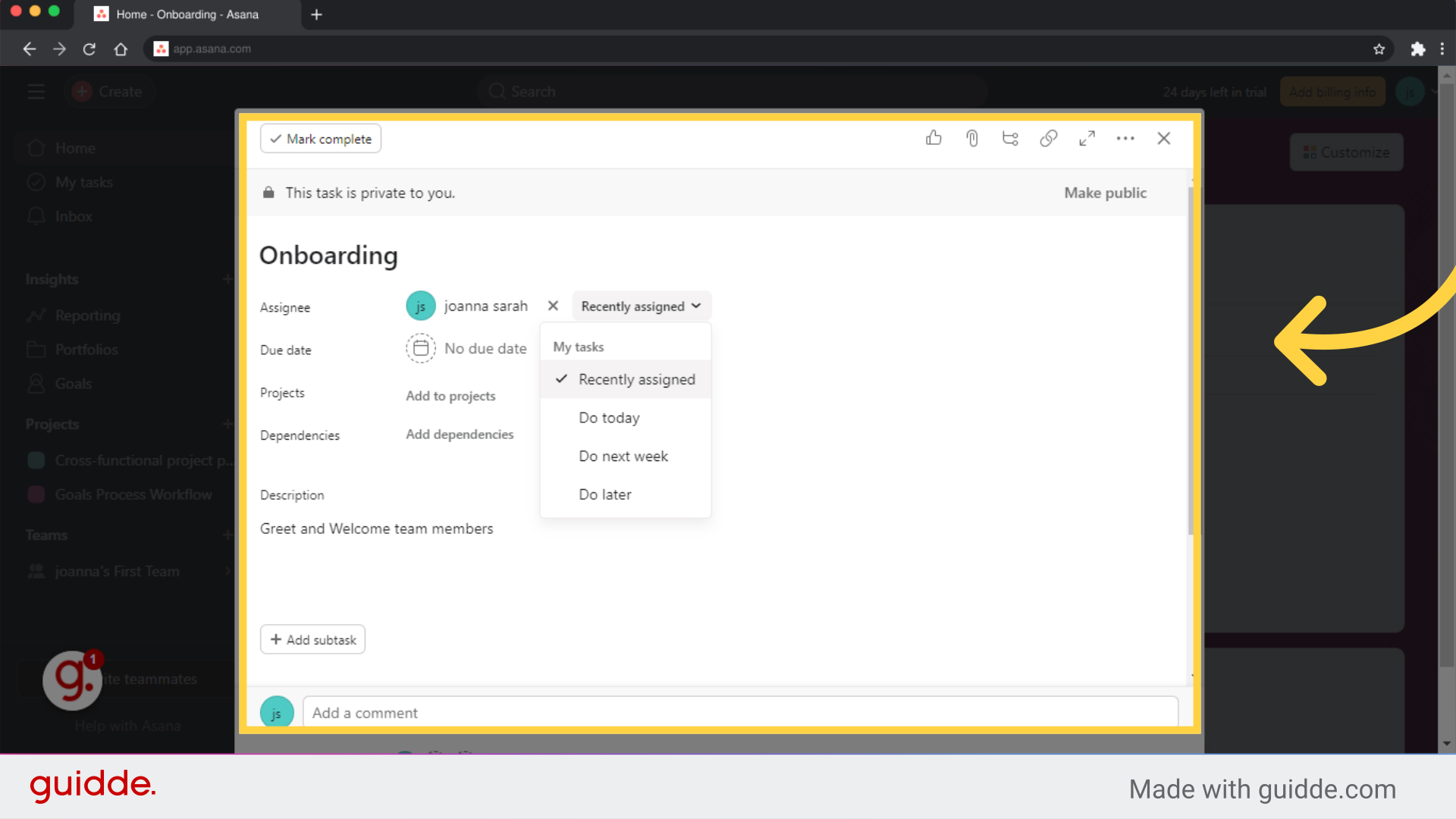Add a subtask to Onboarding

pos(312,639)
